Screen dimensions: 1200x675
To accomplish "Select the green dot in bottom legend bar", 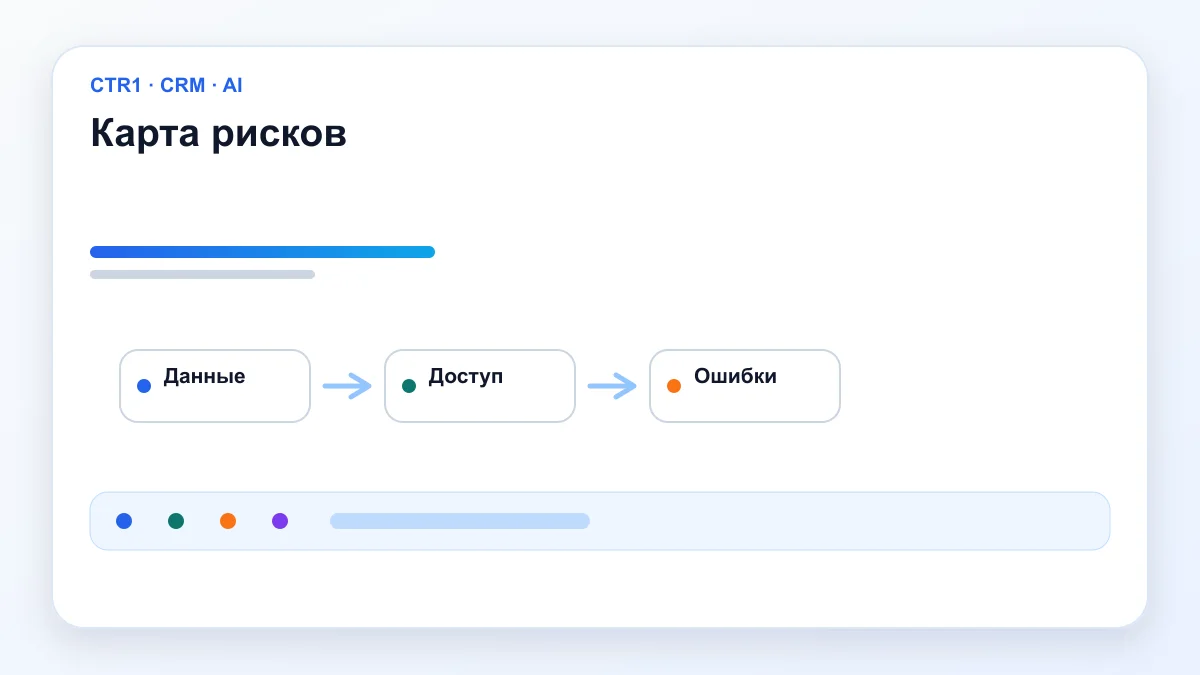I will tap(176, 521).
